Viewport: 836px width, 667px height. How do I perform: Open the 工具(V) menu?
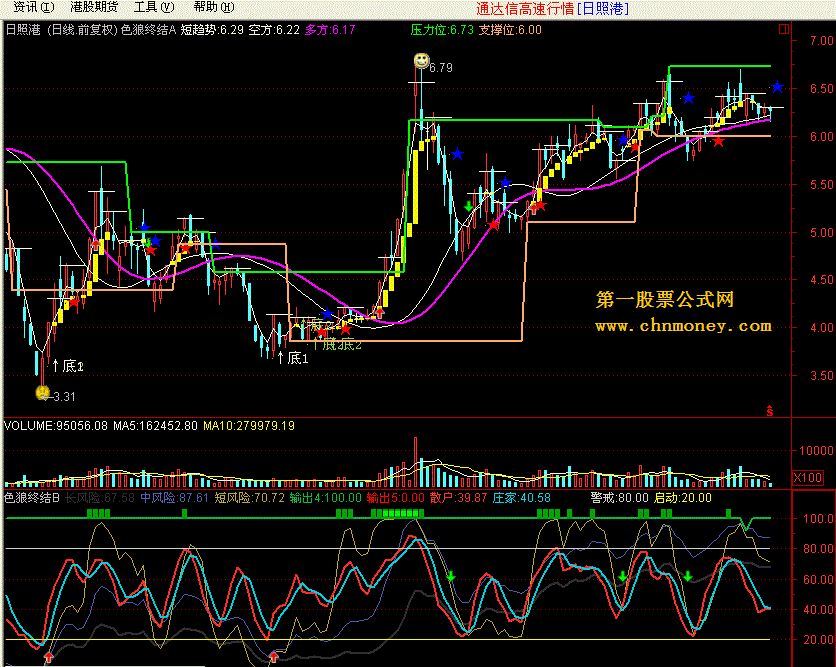[x=154, y=7]
